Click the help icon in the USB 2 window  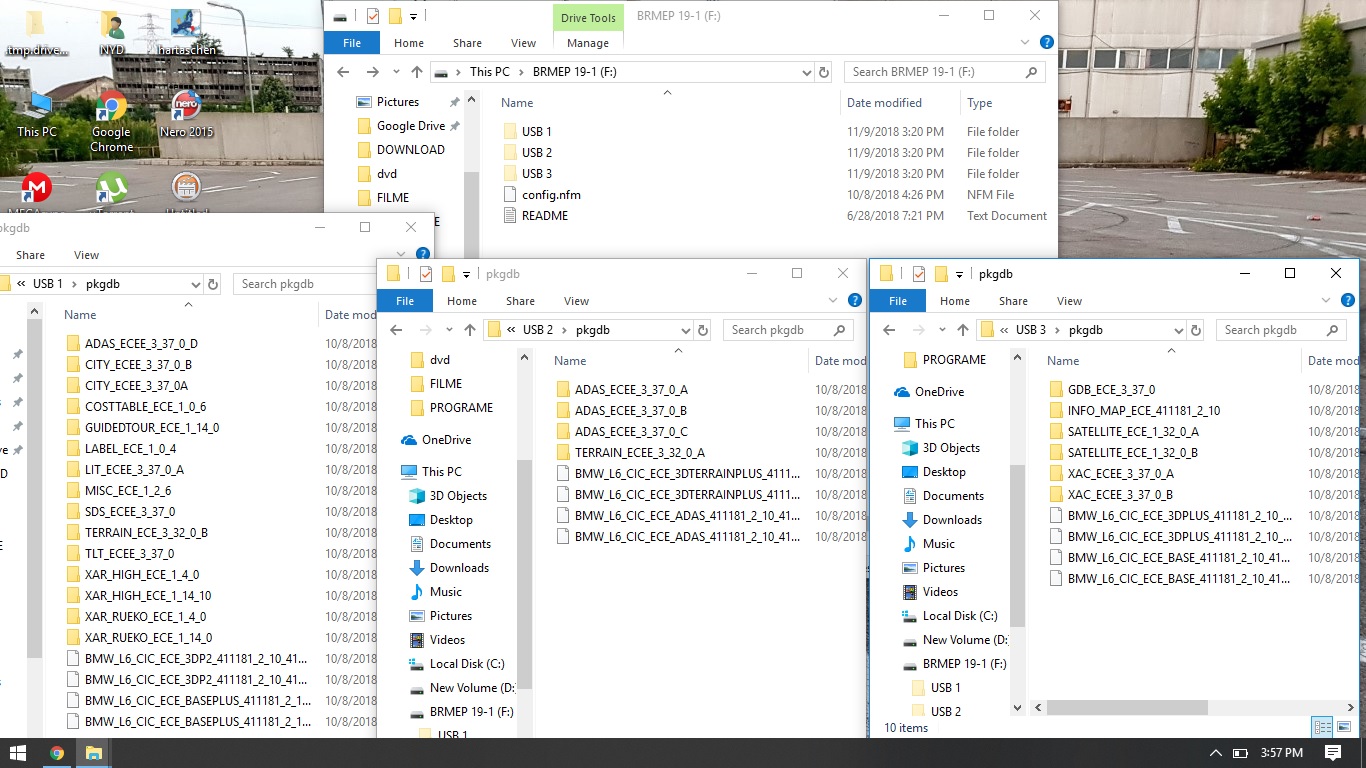(854, 300)
